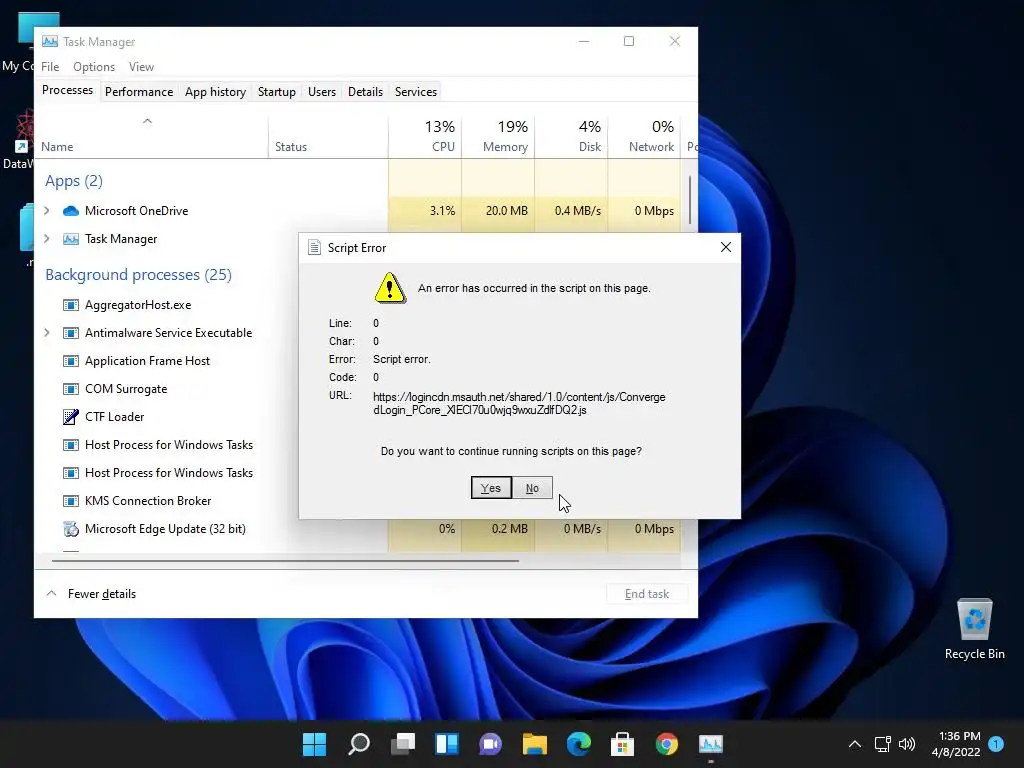
Task: Switch to the Services tab
Action: coord(416,92)
